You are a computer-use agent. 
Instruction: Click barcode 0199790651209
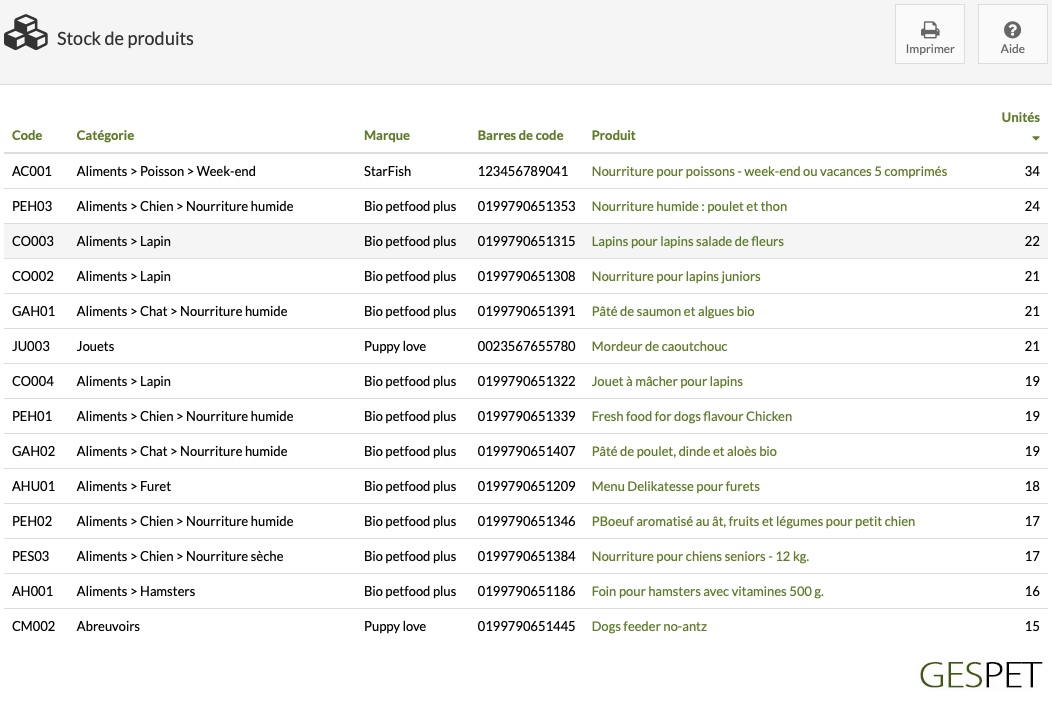coord(526,486)
